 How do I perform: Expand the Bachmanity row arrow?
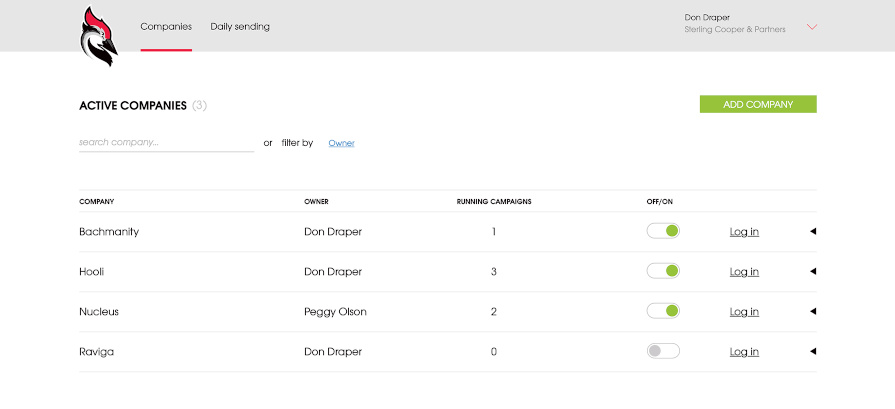pyautogui.click(x=813, y=232)
